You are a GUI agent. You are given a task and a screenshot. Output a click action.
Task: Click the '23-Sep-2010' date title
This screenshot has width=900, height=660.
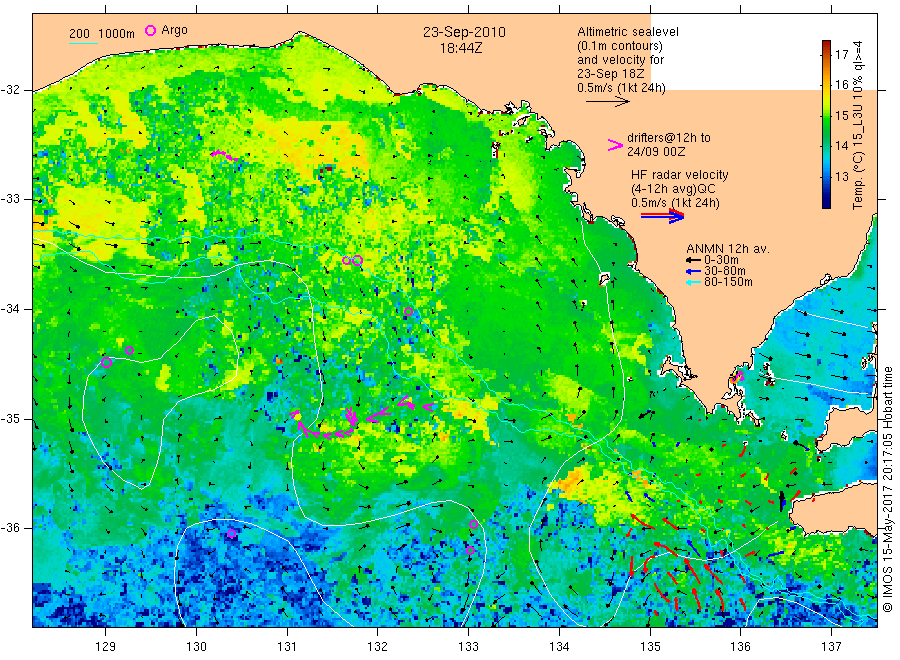(x=464, y=32)
